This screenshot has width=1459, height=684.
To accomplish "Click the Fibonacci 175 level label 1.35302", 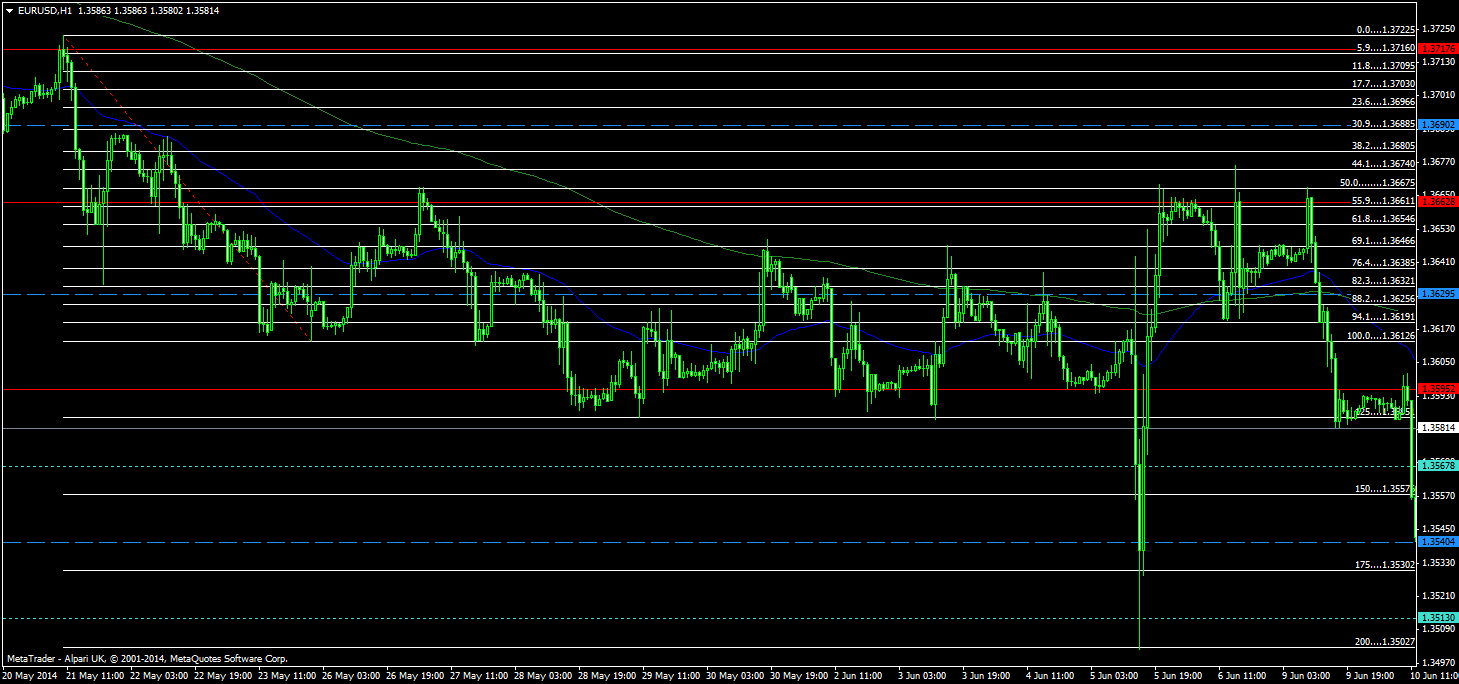I will 1385,565.
